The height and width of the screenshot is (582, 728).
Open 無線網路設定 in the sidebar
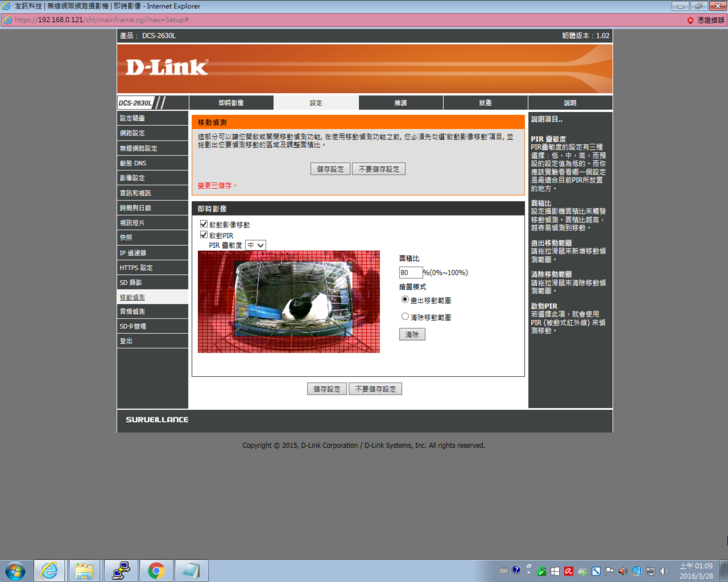coord(152,148)
